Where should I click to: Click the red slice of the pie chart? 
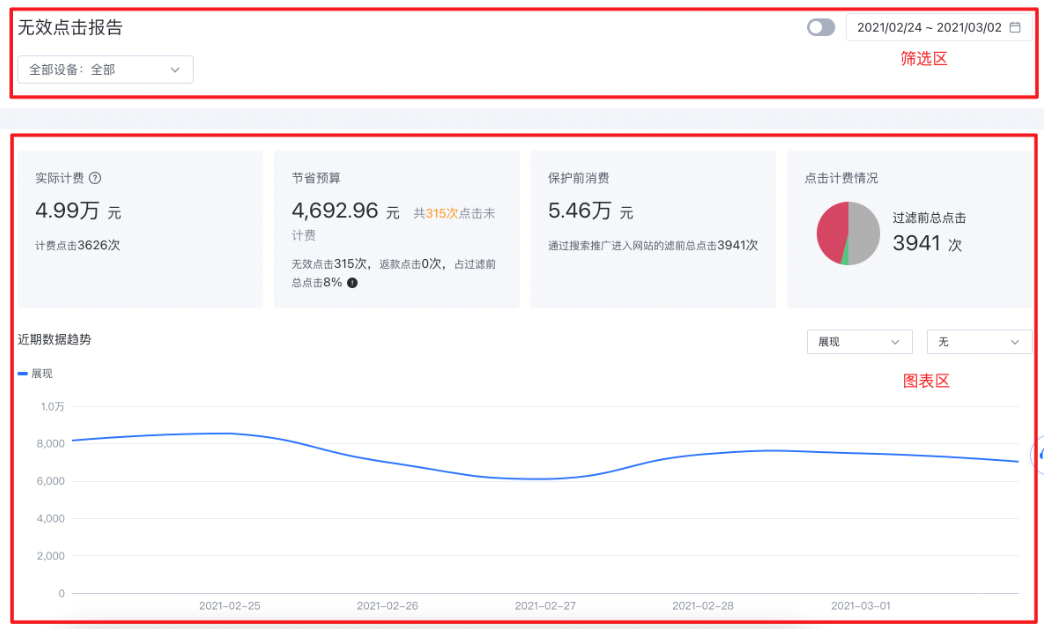831,228
